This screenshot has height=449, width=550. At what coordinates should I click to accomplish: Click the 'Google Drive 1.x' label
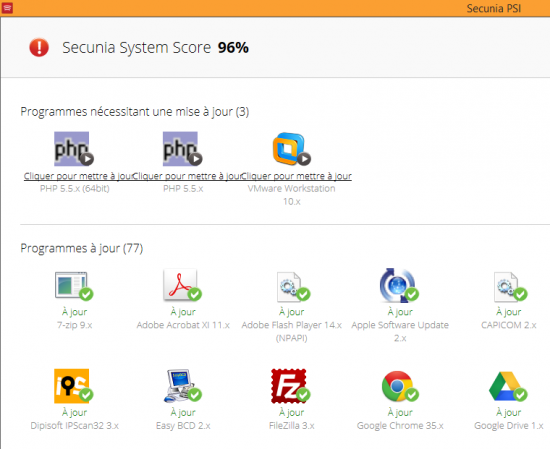coord(509,426)
